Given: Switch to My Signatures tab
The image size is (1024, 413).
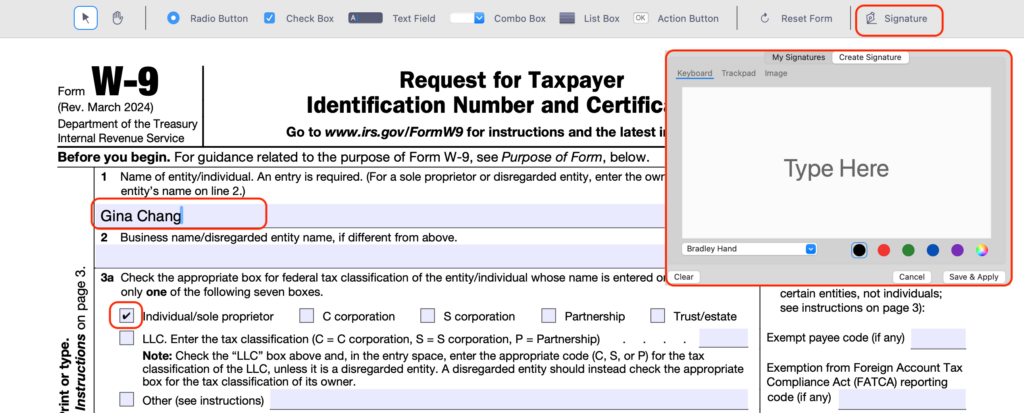Looking at the screenshot, I should pos(798,58).
